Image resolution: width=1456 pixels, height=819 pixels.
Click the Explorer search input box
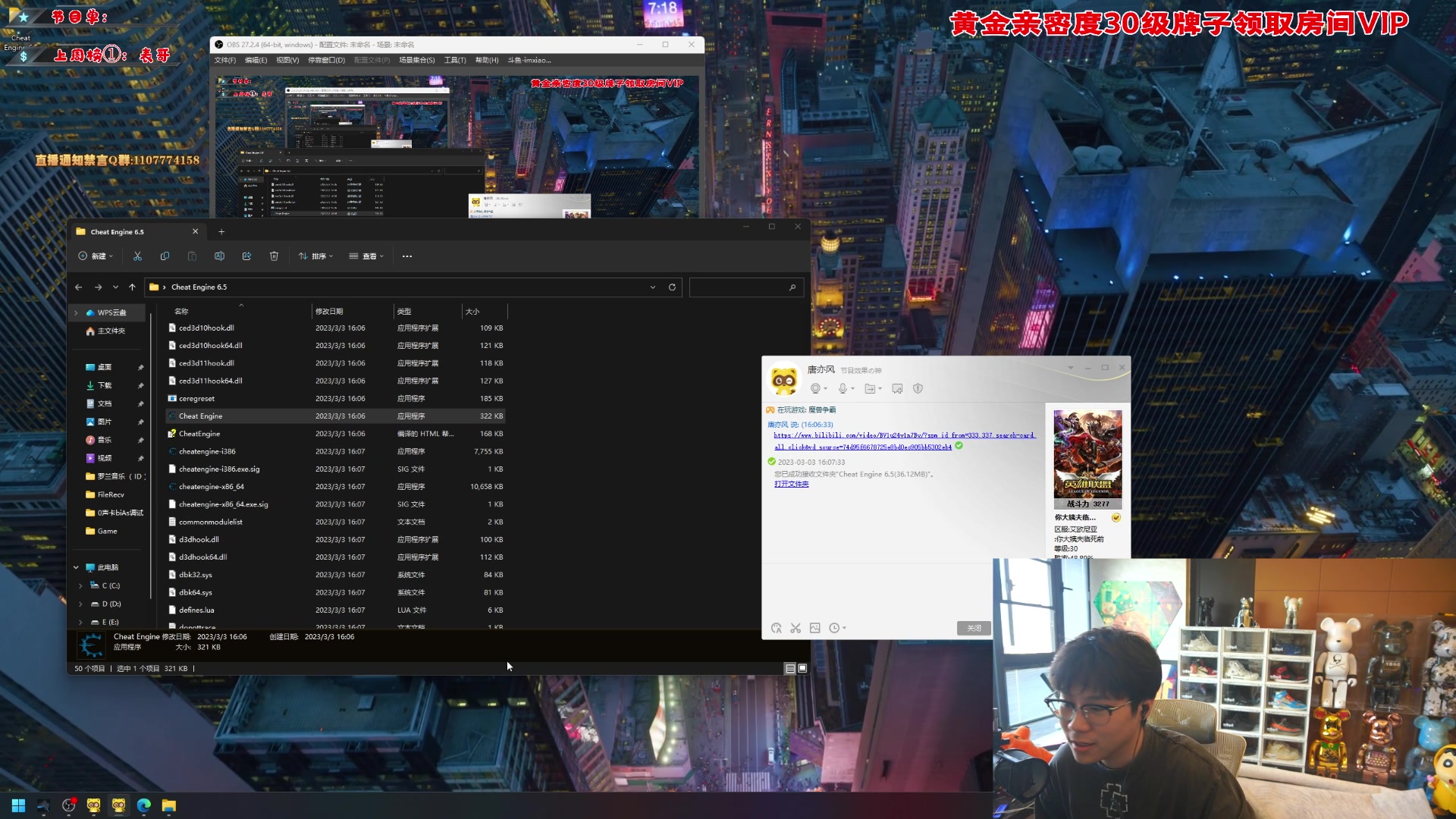739,287
